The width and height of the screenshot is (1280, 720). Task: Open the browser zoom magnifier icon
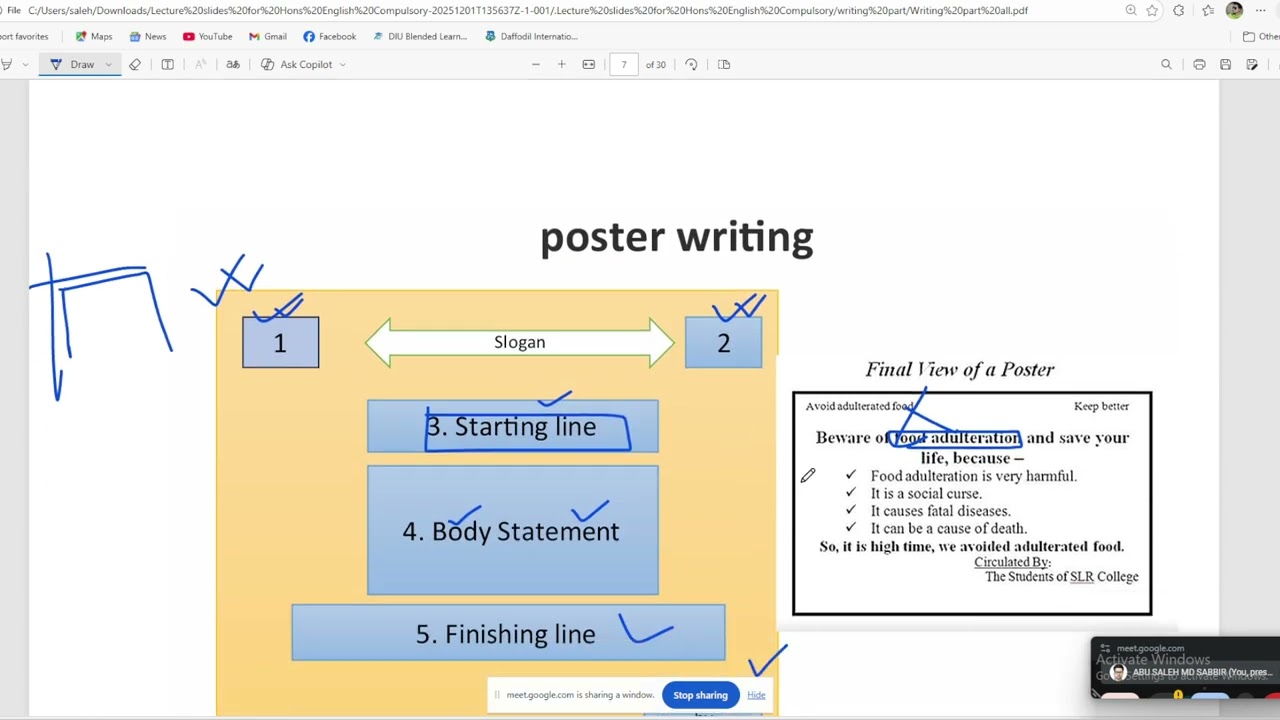pos(1131,10)
